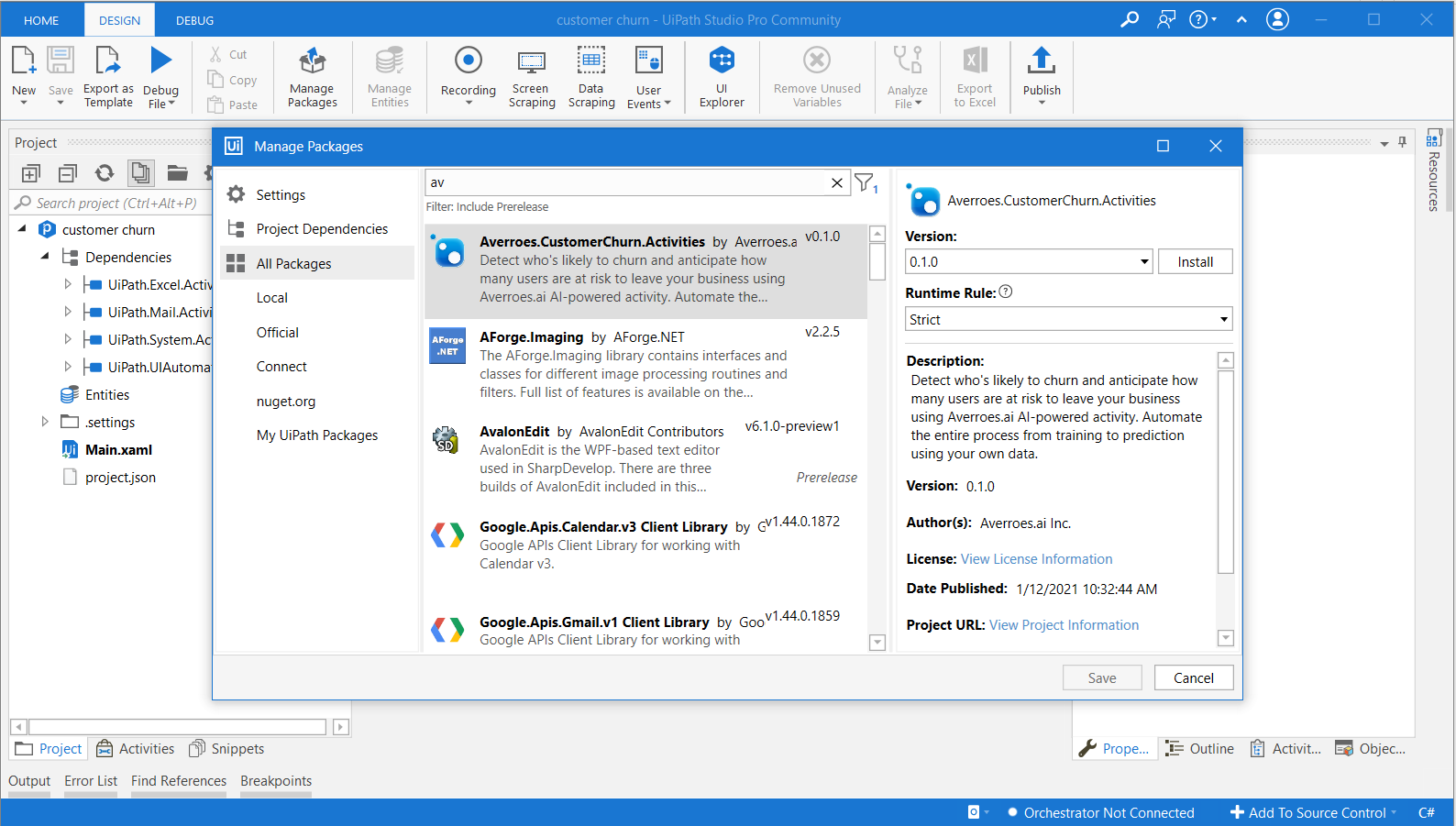Clear the package search text with X
Screen dimensions: 1456x826
[x=837, y=183]
